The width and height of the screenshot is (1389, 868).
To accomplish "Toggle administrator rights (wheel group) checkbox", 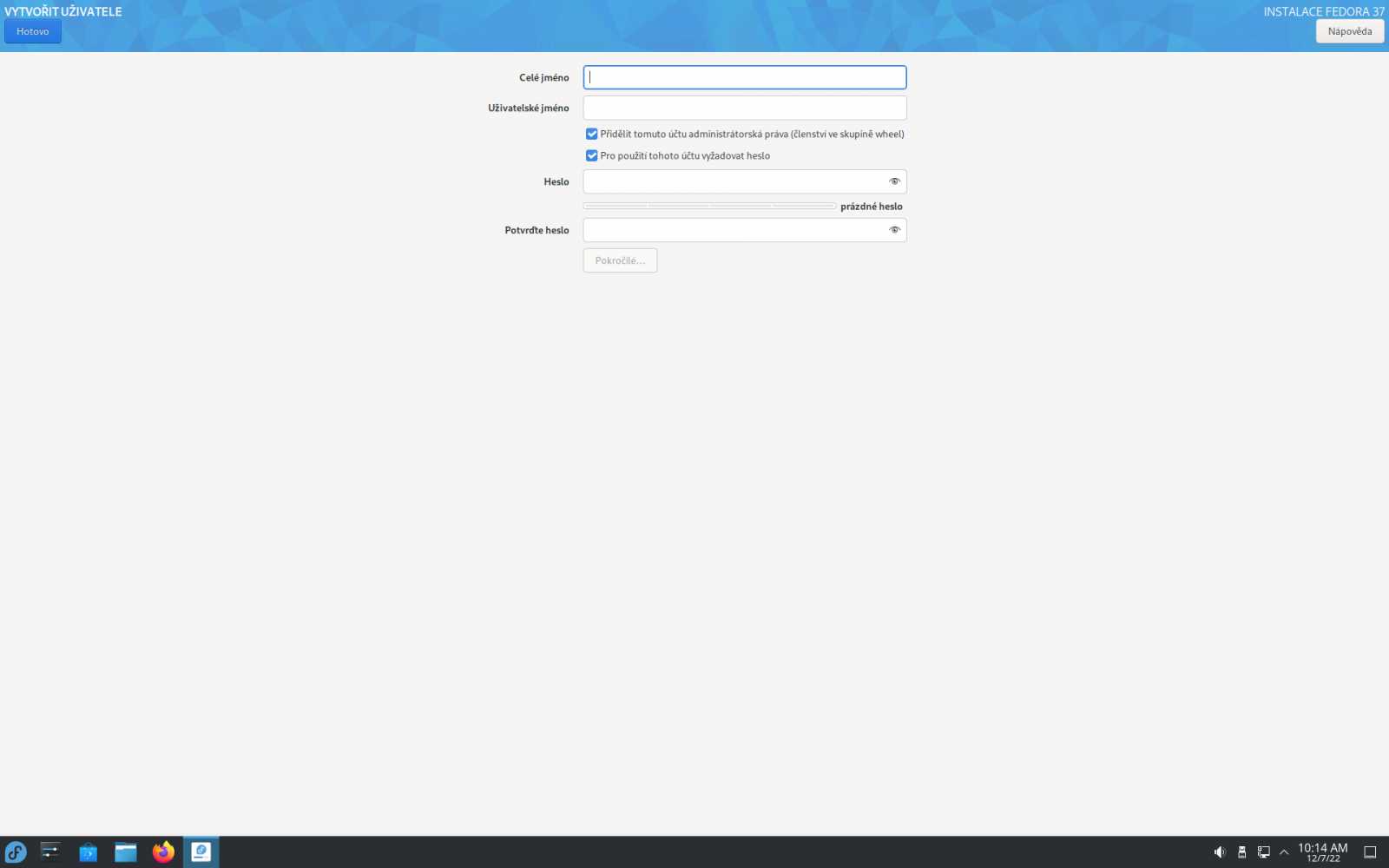I will point(591,134).
